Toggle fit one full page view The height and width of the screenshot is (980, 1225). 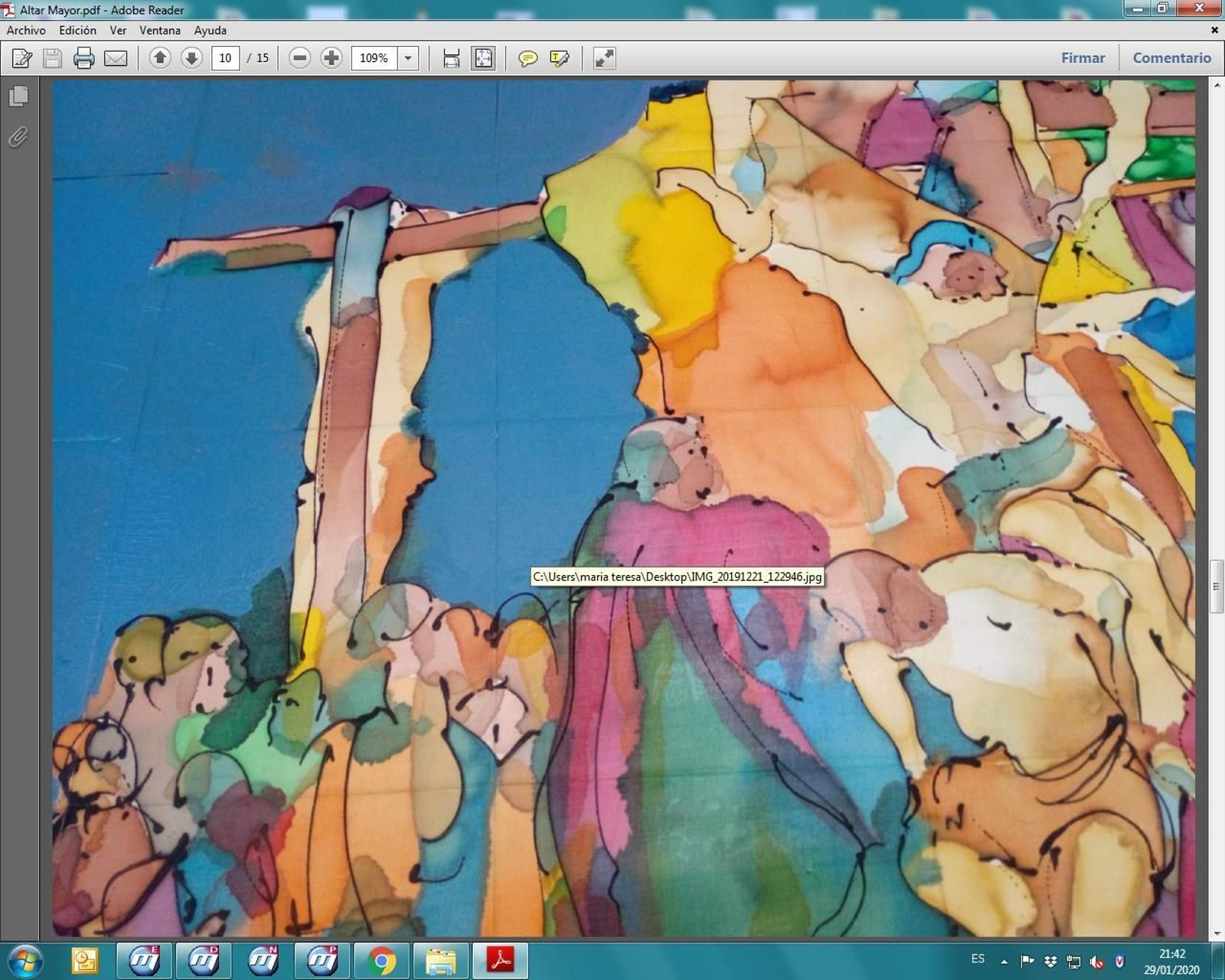(x=484, y=58)
